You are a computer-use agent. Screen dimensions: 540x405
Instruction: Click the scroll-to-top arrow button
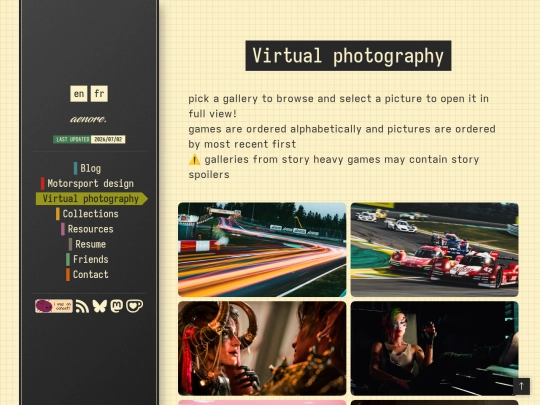click(521, 386)
